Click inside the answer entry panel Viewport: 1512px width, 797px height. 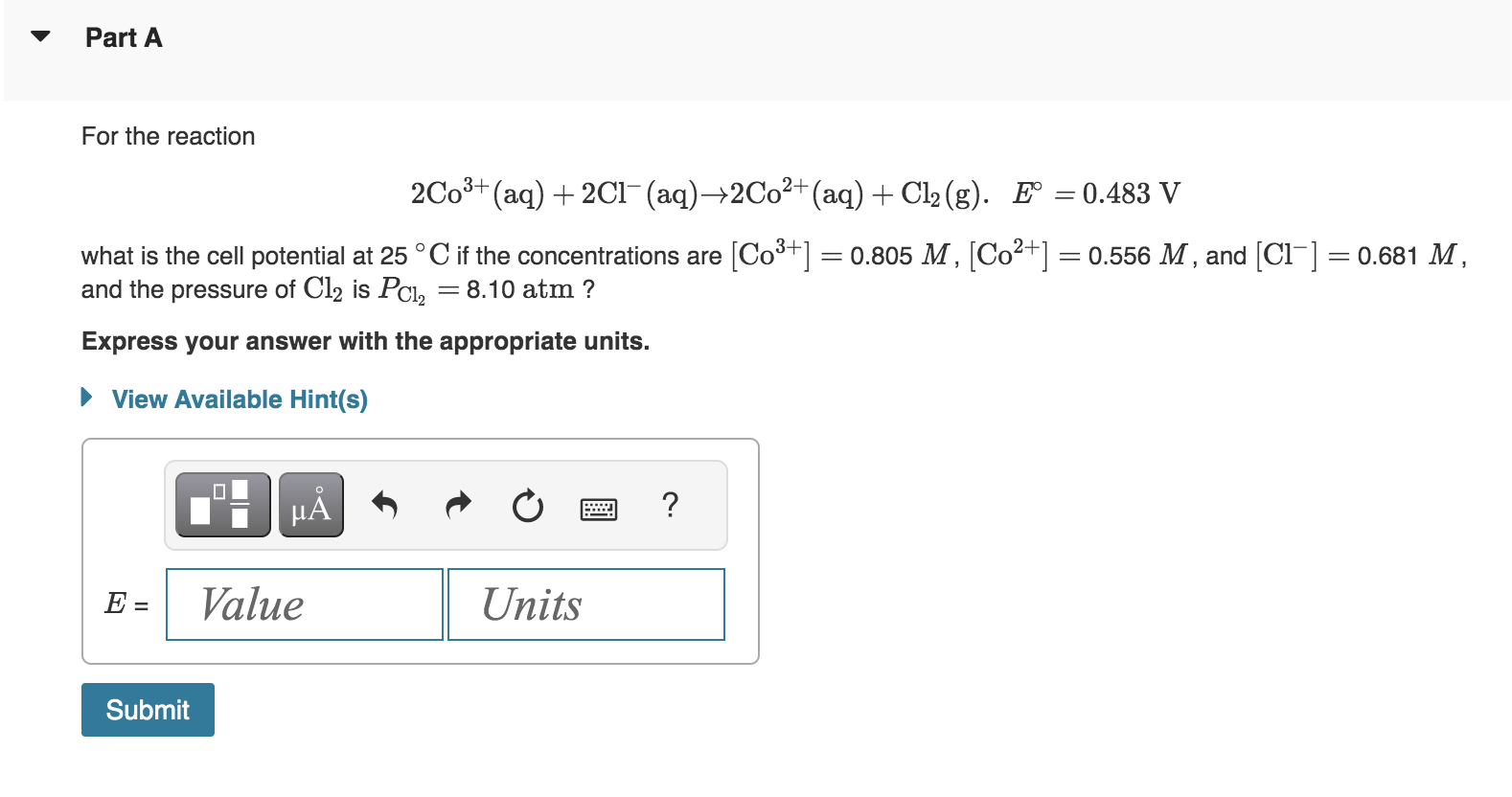click(x=422, y=551)
